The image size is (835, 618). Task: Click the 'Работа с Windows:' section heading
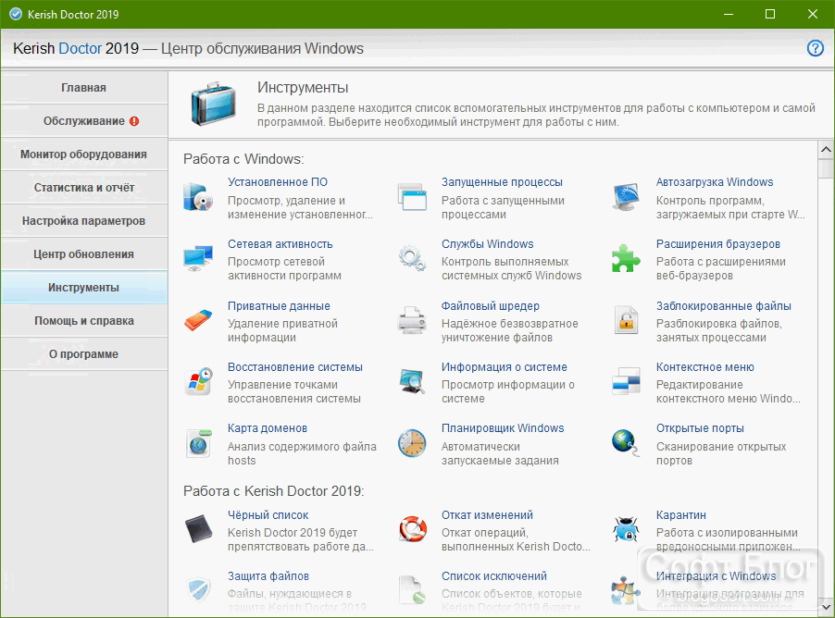click(x=244, y=159)
